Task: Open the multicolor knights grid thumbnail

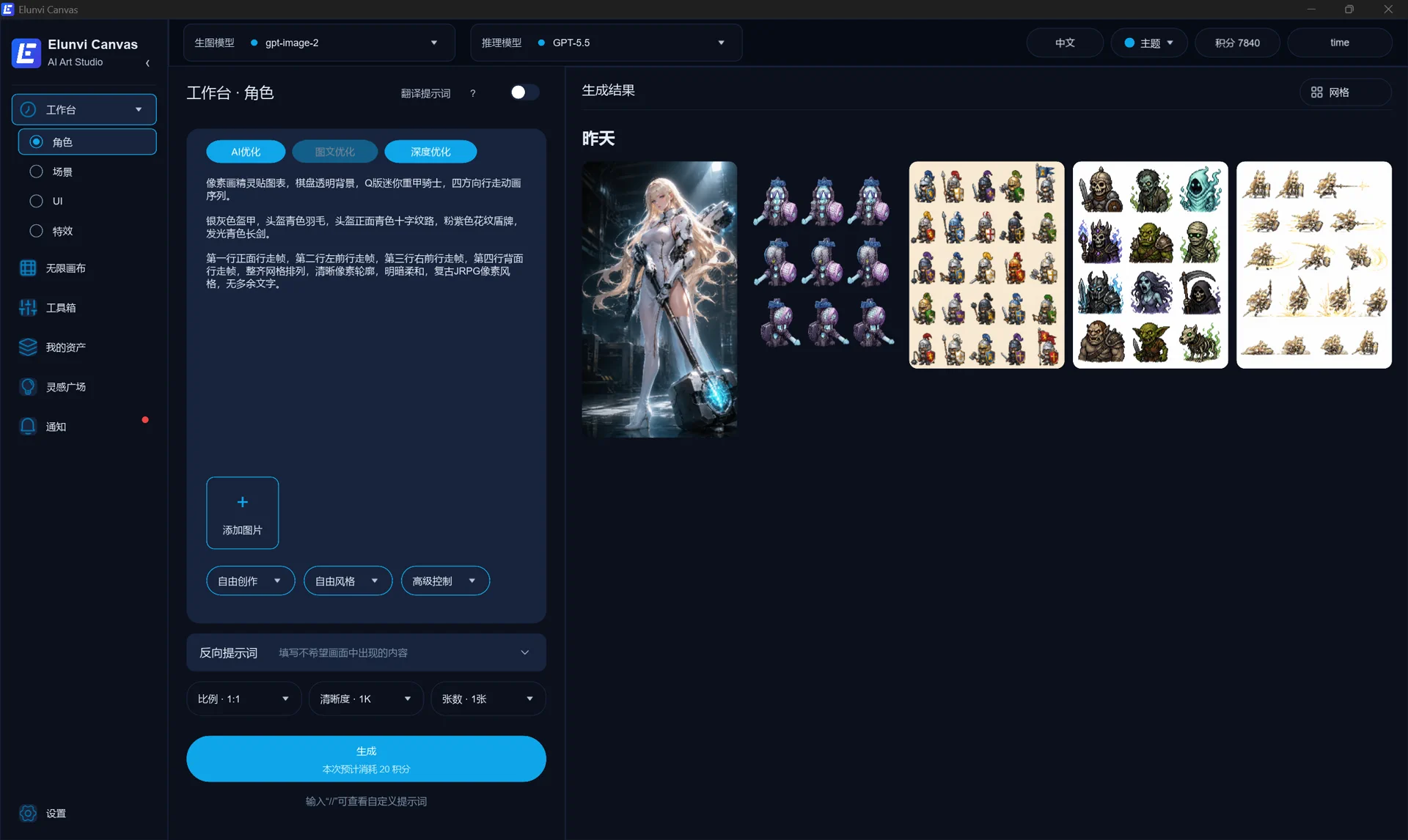Action: point(986,265)
